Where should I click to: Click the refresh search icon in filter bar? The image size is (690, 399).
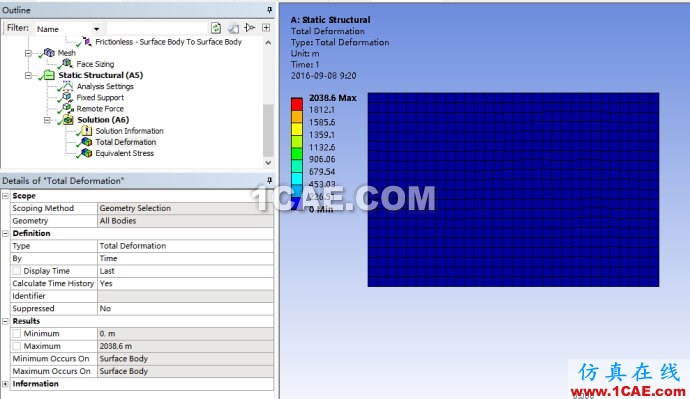point(216,28)
